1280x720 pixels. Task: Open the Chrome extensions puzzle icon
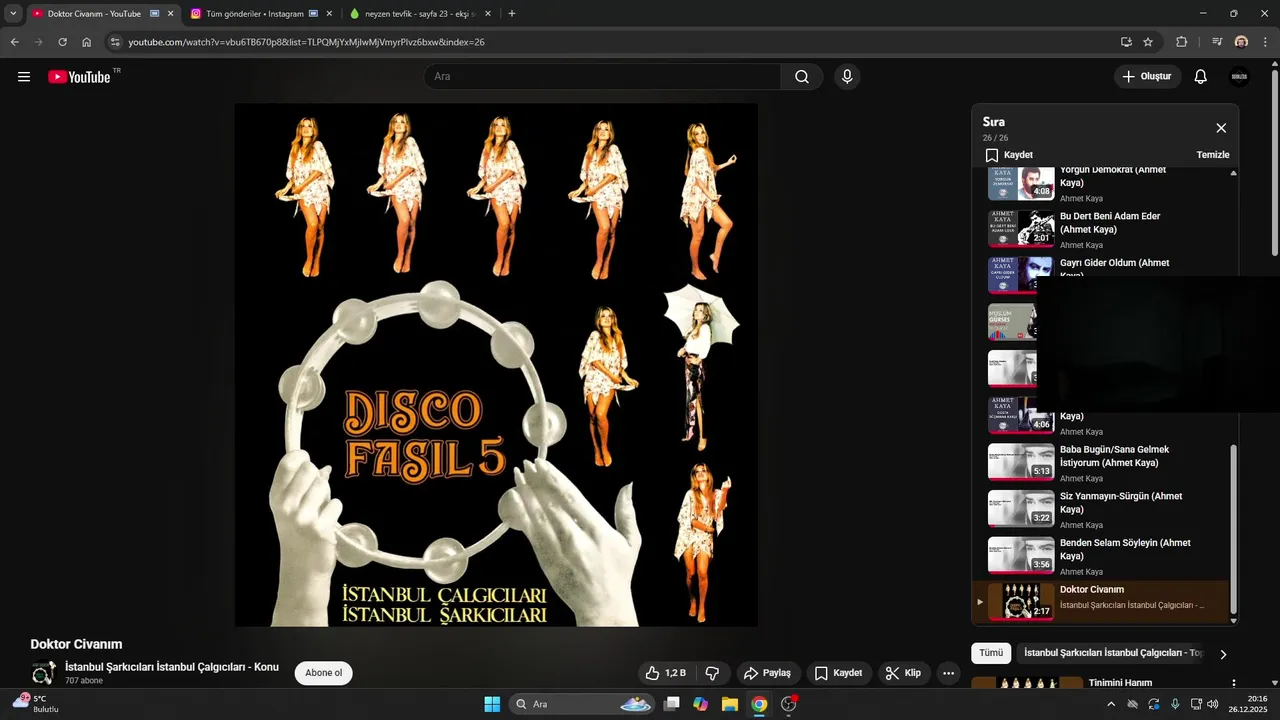(x=1182, y=42)
